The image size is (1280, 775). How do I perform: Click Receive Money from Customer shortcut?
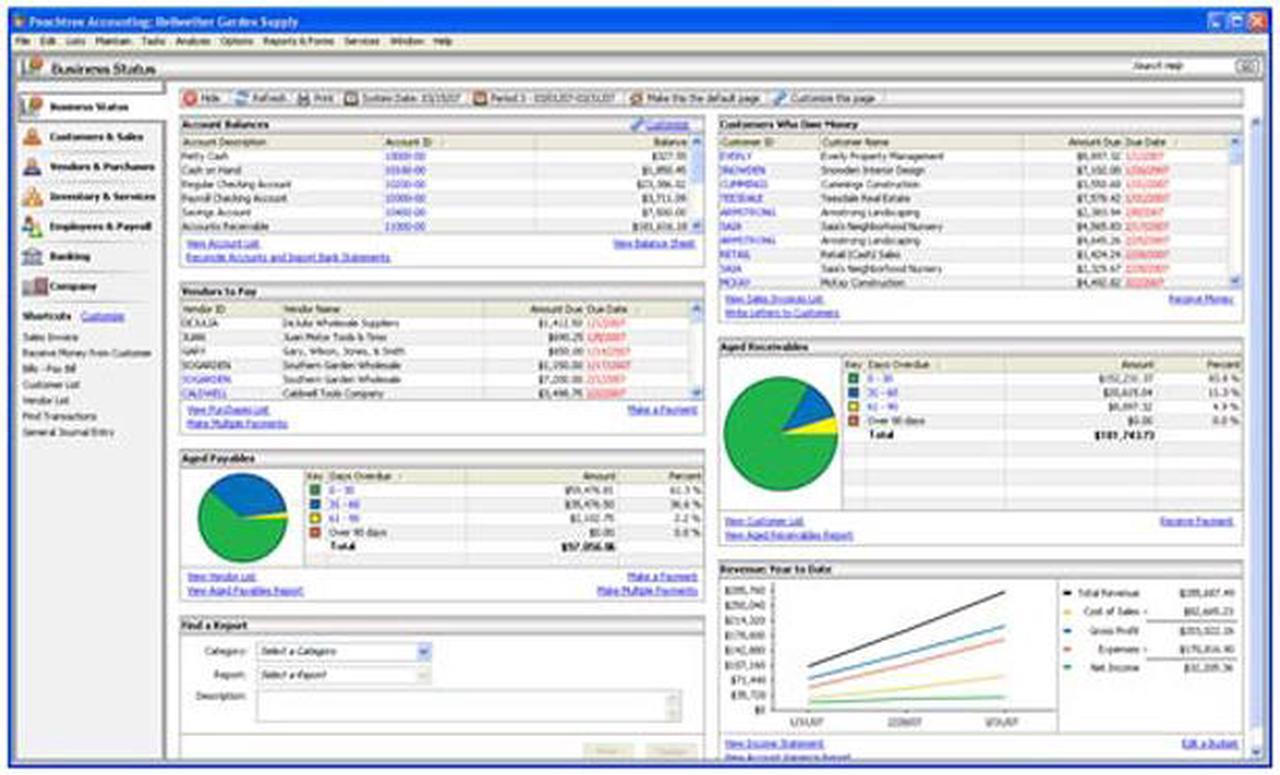pyautogui.click(x=87, y=353)
